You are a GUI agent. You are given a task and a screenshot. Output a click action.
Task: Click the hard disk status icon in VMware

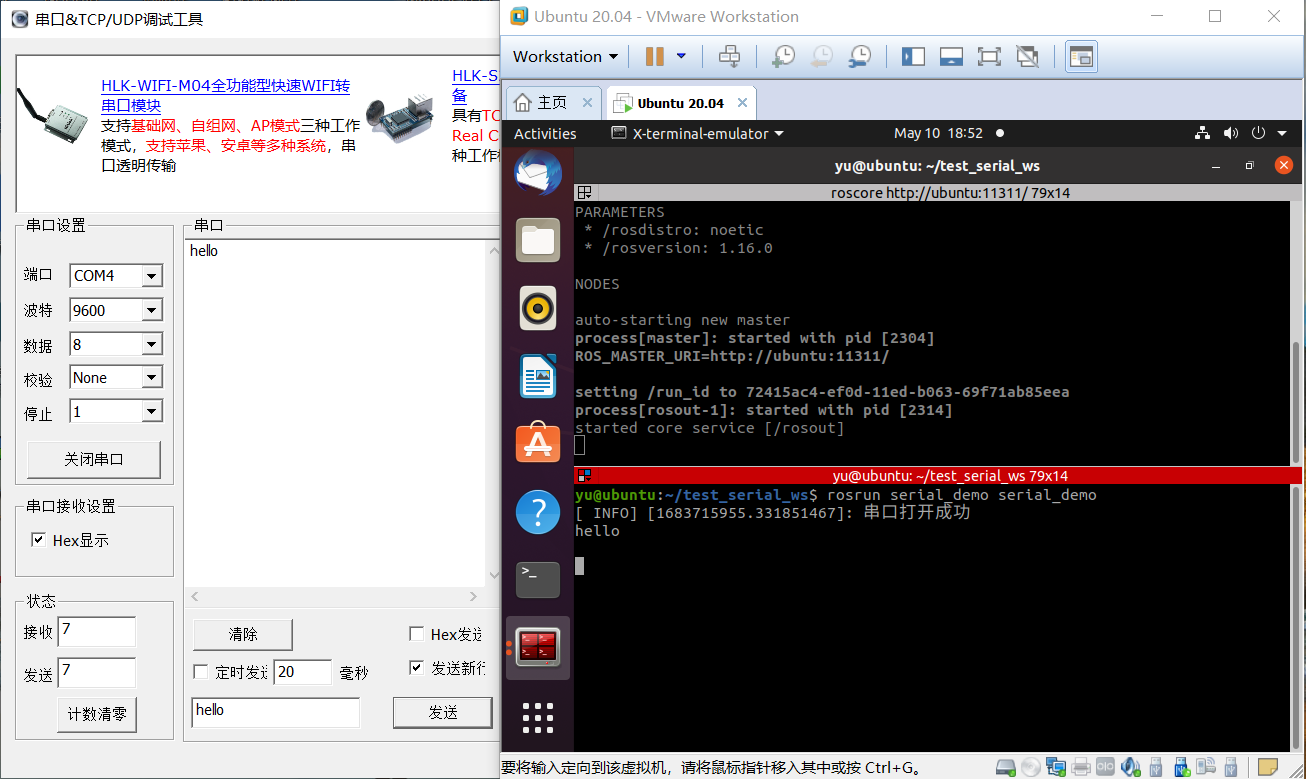1008,767
